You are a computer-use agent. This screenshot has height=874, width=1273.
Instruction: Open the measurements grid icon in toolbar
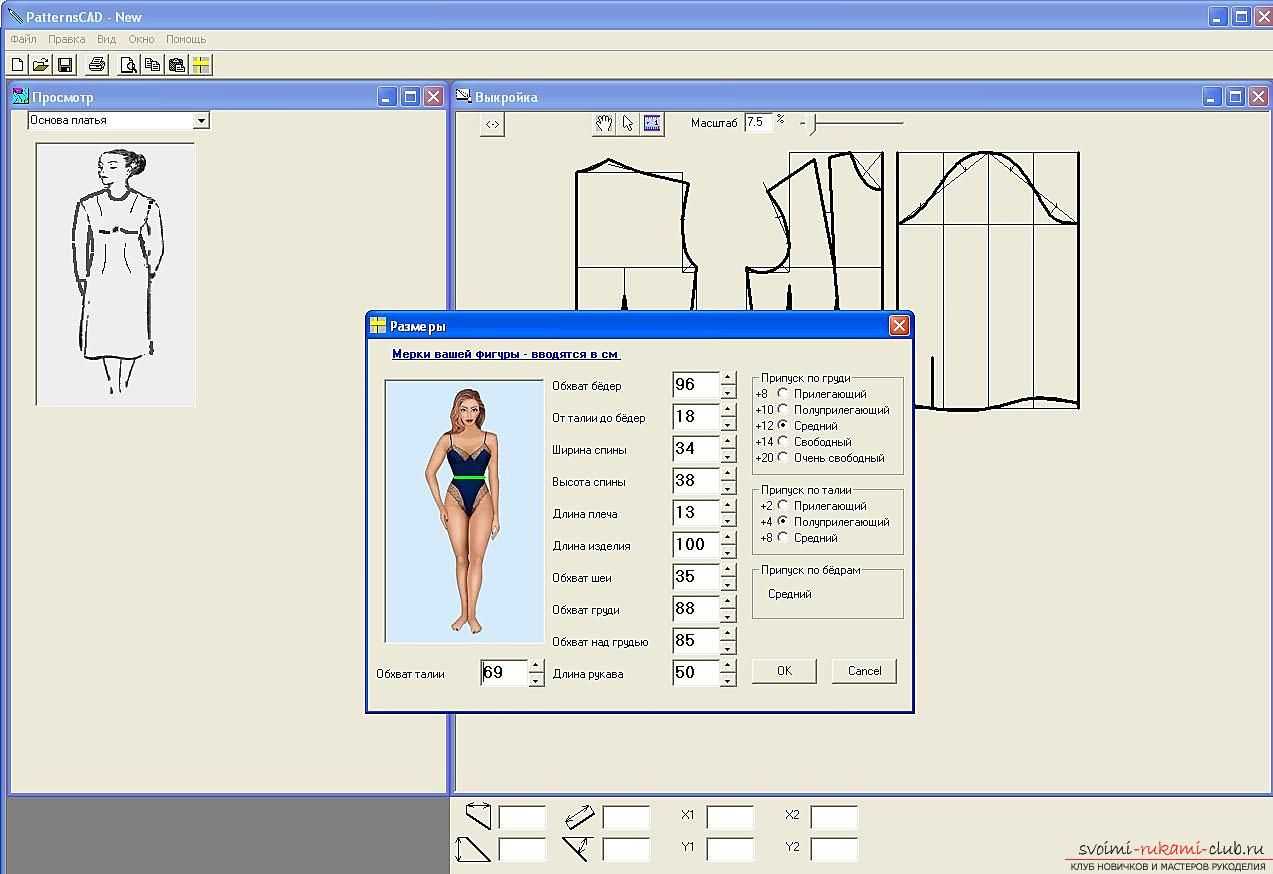click(201, 65)
